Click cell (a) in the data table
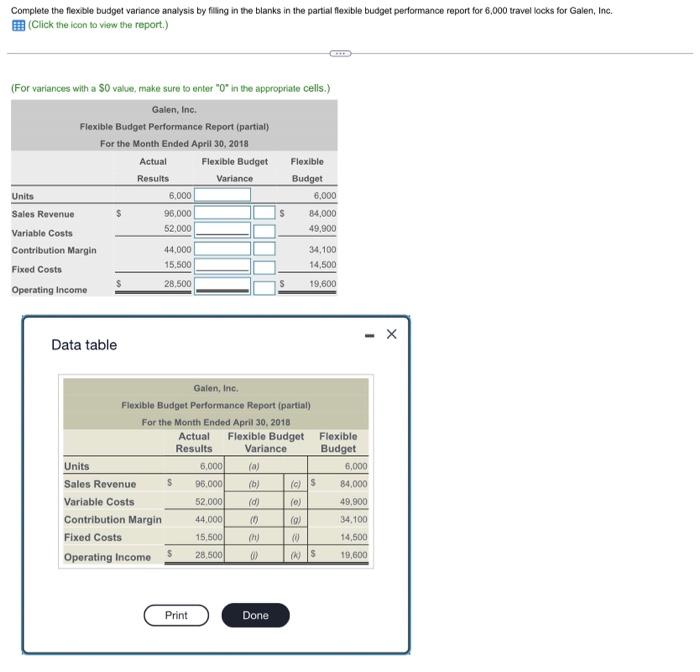The image size is (700, 672). (254, 466)
